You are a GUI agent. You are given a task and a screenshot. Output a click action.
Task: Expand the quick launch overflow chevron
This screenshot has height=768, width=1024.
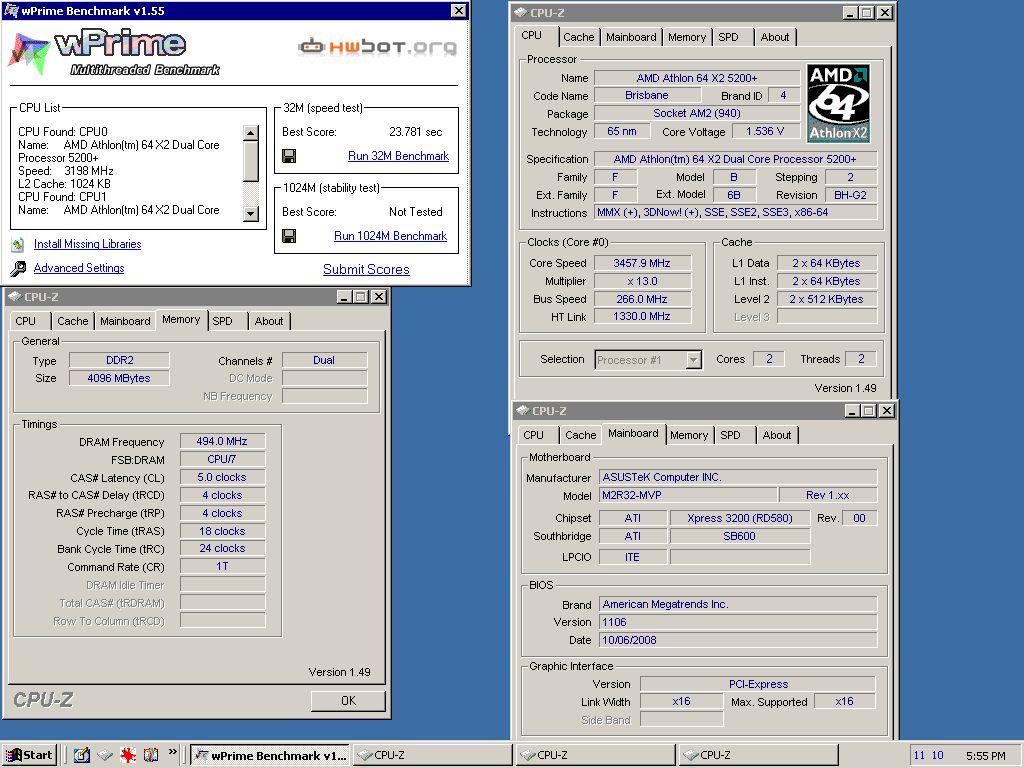click(x=172, y=752)
